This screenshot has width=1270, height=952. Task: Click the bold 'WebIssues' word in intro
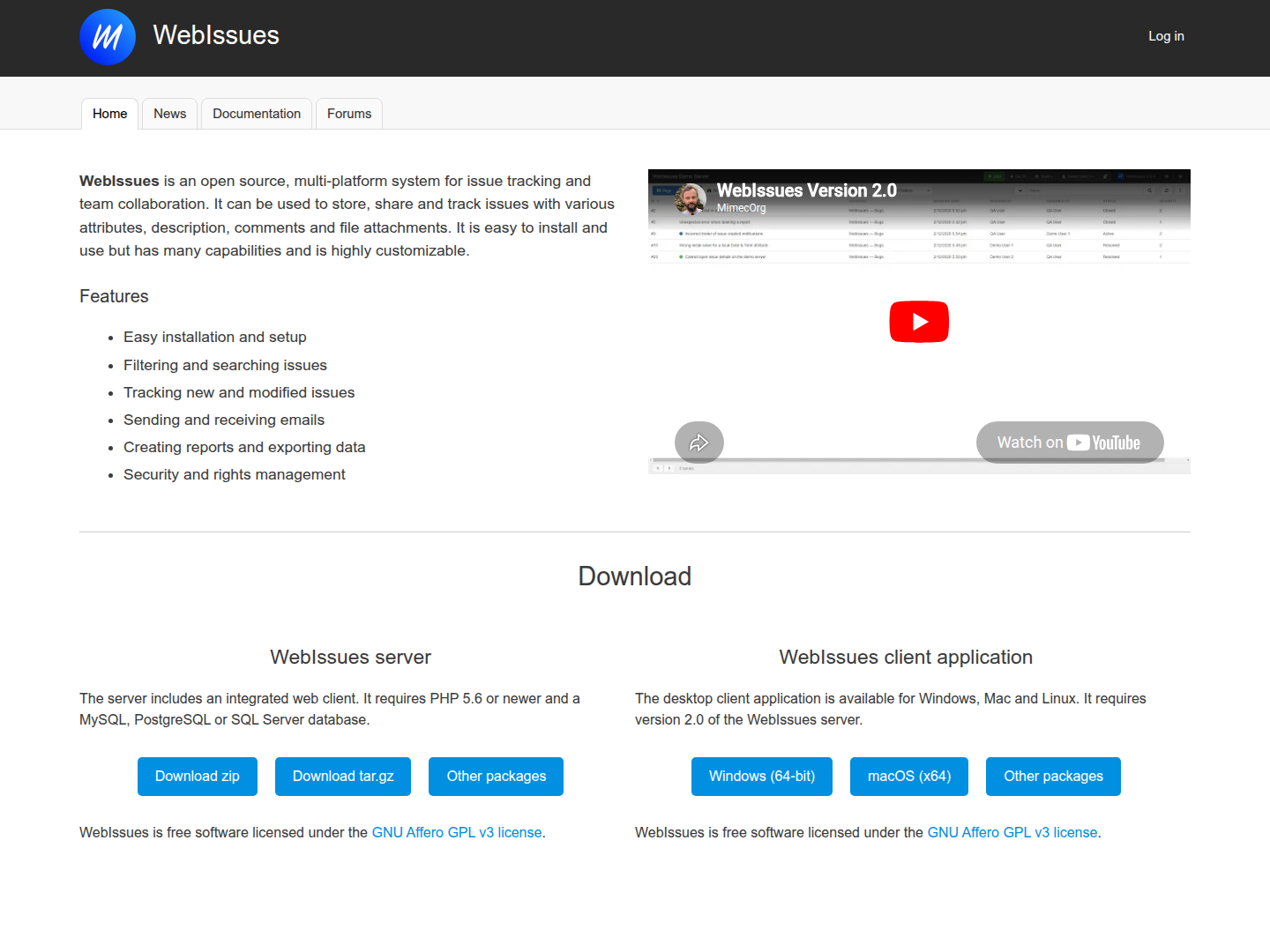point(119,181)
